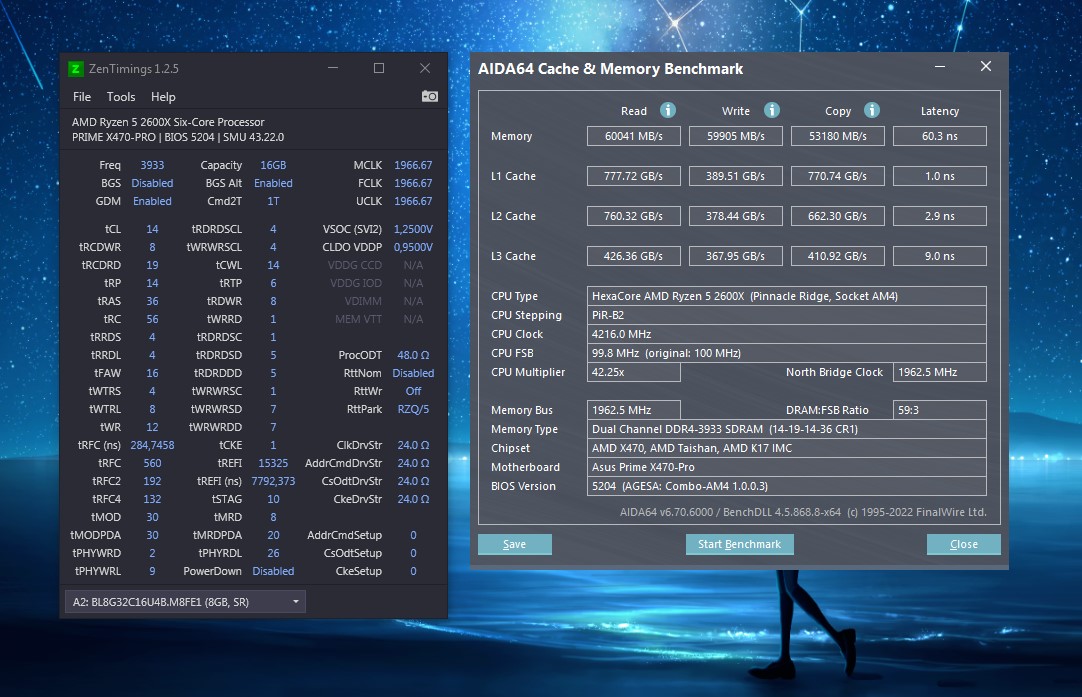The width and height of the screenshot is (1082, 697).
Task: Click the North Bridge Clock value 1962.5 MHz
Action: (x=940, y=372)
